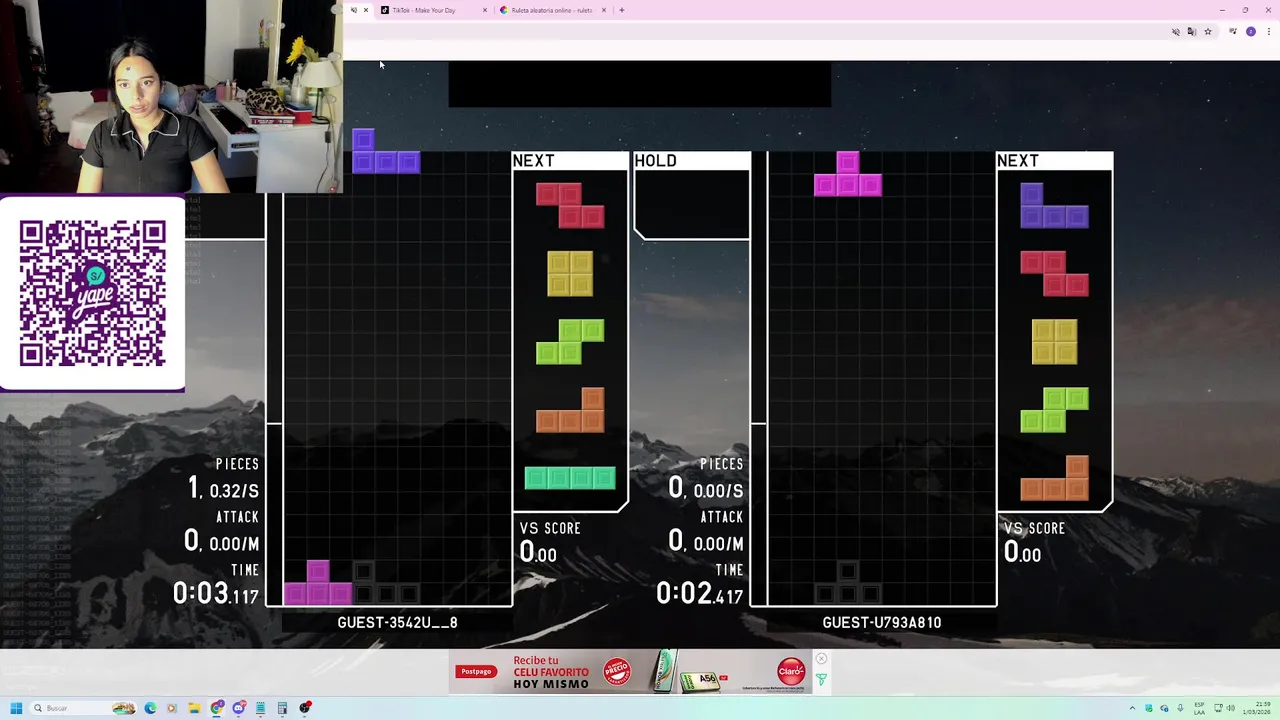Open the network icon in system tray

pyautogui.click(x=1217, y=708)
